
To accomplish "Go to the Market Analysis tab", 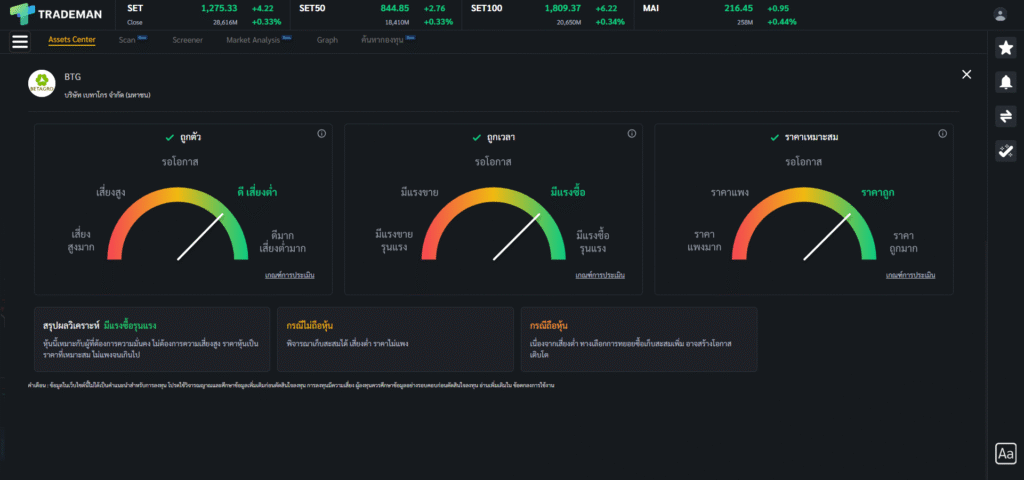I will (253, 40).
